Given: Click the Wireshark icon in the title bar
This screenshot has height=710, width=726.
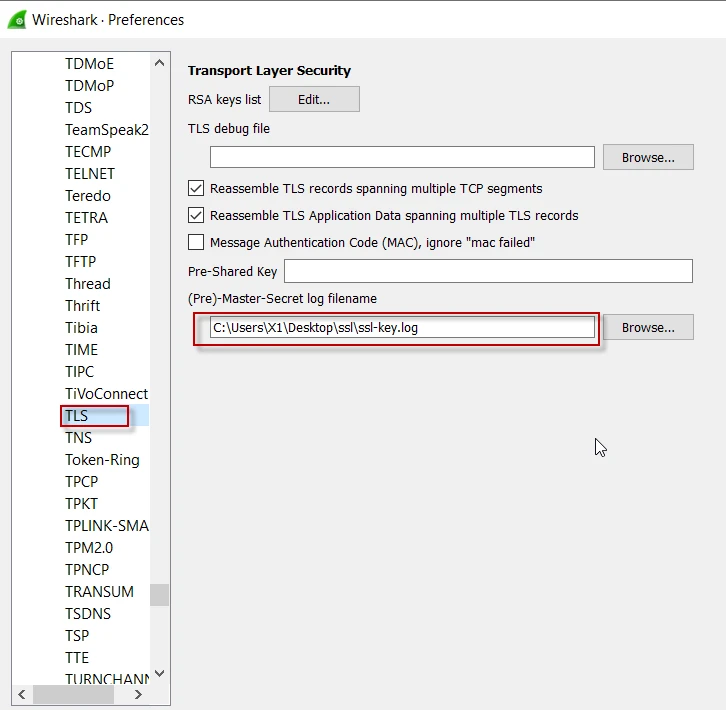Looking at the screenshot, I should (16, 19).
